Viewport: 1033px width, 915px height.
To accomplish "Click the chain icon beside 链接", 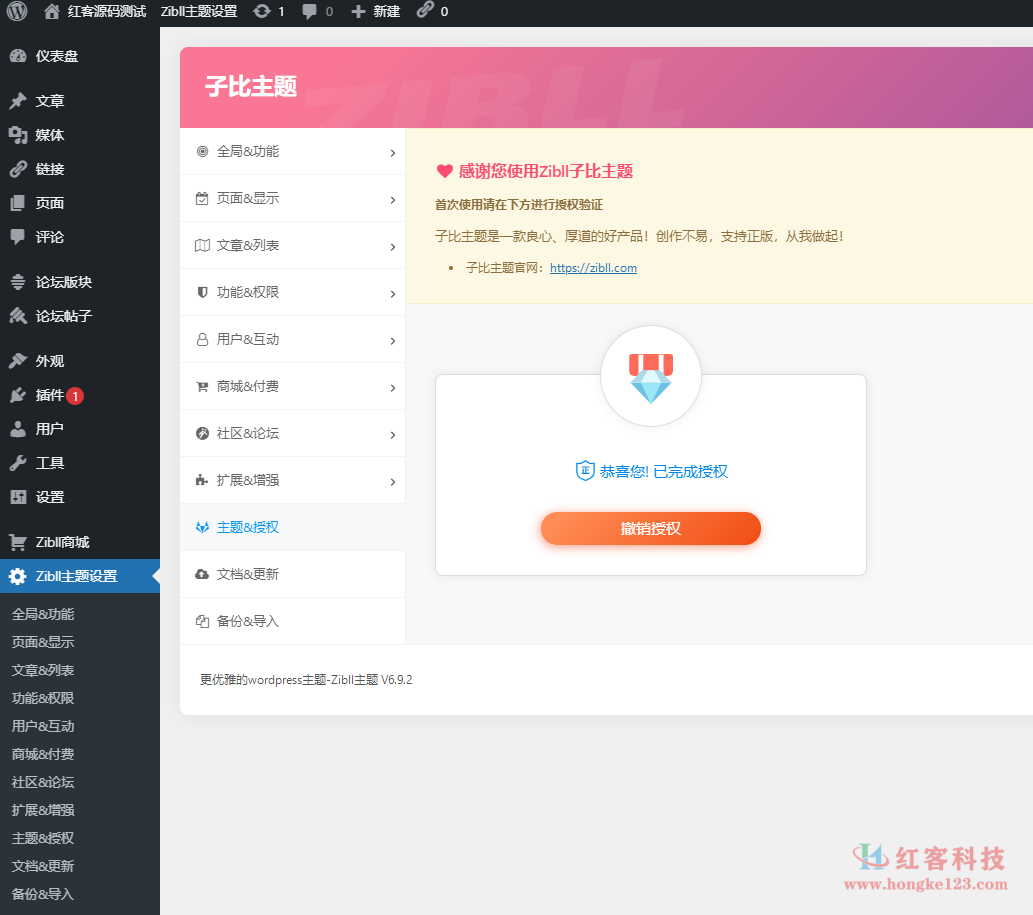I will (x=18, y=169).
